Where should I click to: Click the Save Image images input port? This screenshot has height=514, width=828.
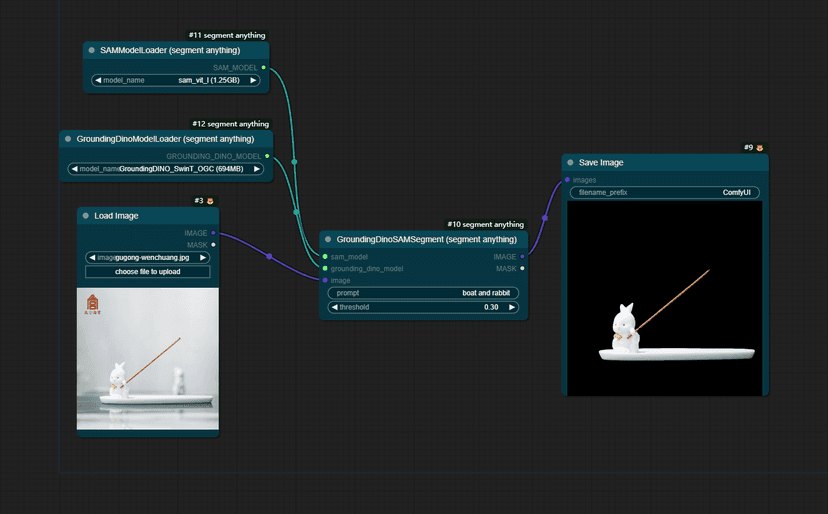point(566,180)
